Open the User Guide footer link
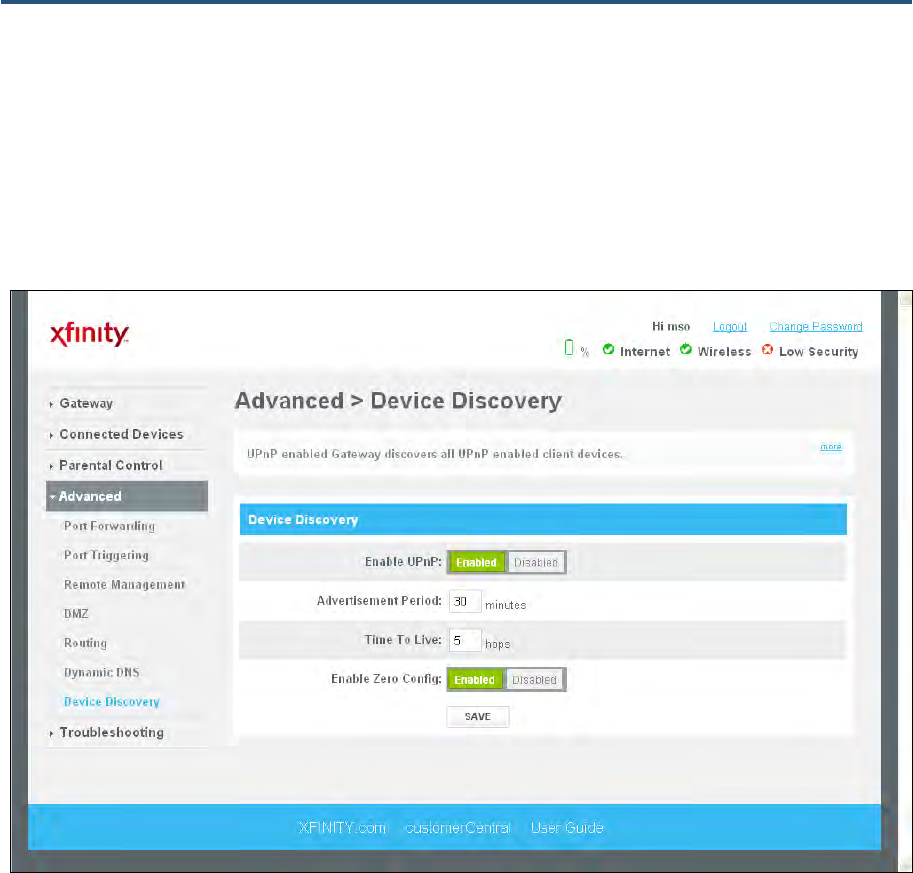 (567, 828)
